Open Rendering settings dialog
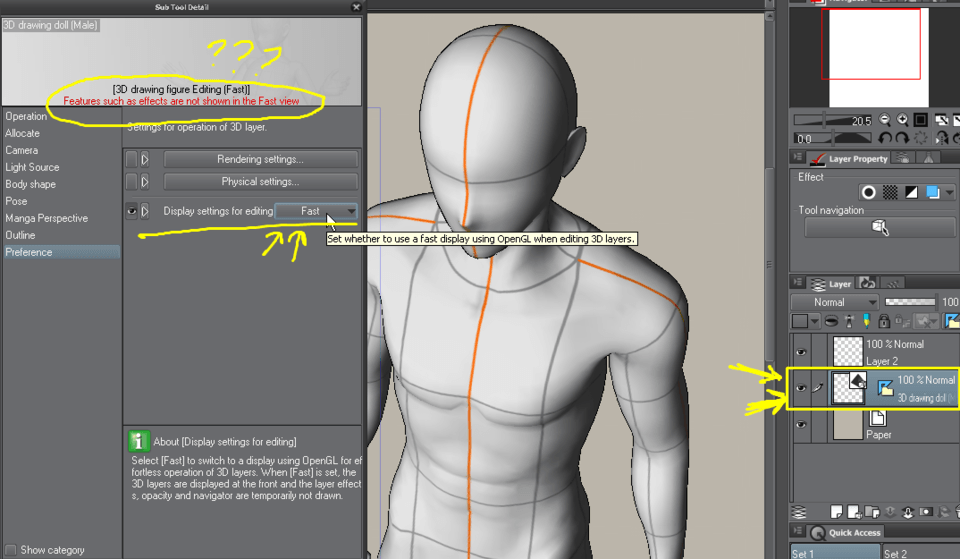 (x=260, y=159)
